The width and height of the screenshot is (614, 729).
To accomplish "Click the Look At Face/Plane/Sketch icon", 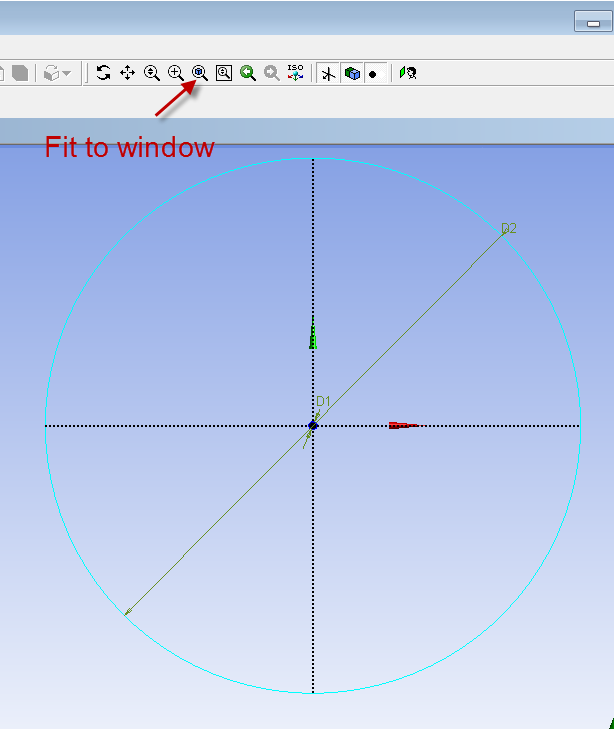I will [408, 73].
